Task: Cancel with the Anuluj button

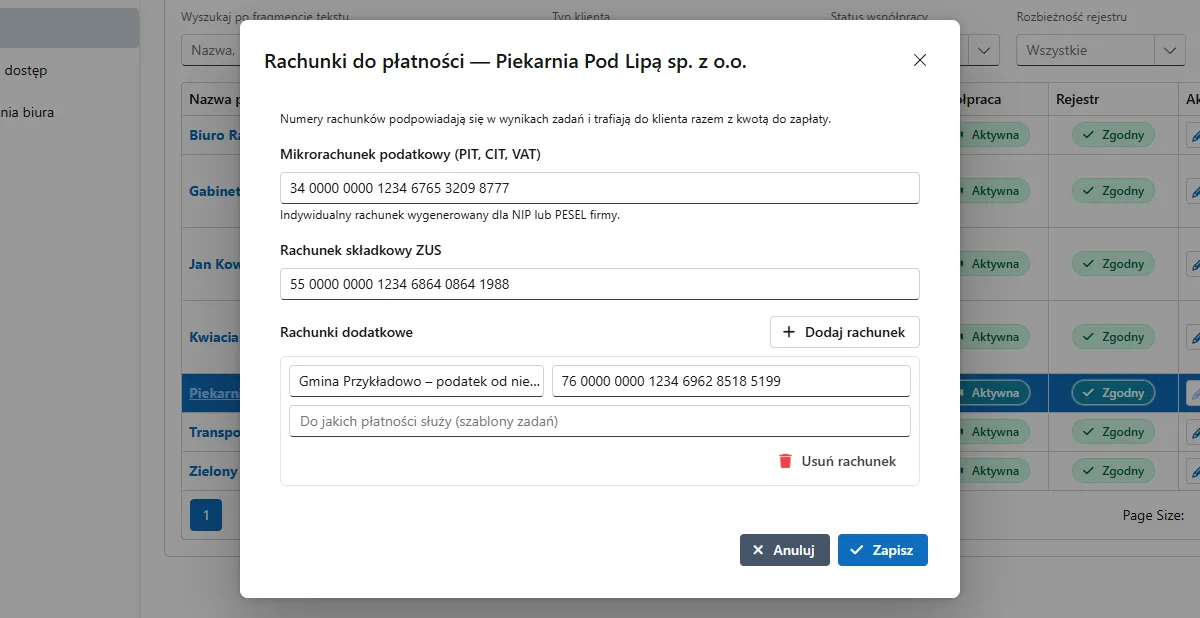Action: (785, 550)
